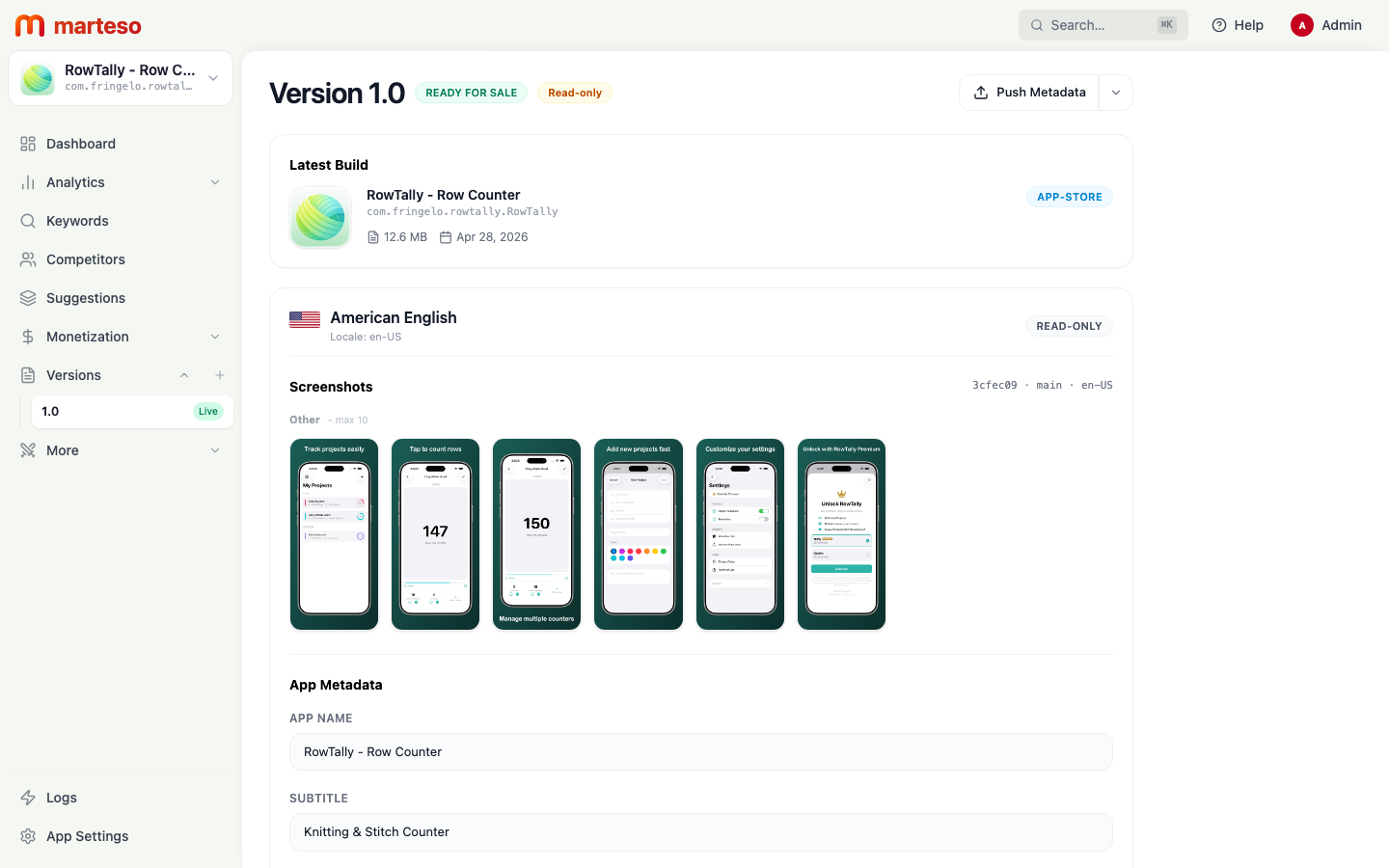This screenshot has height=868, width=1389.
Task: Click the More tools icon
Action: [28, 450]
